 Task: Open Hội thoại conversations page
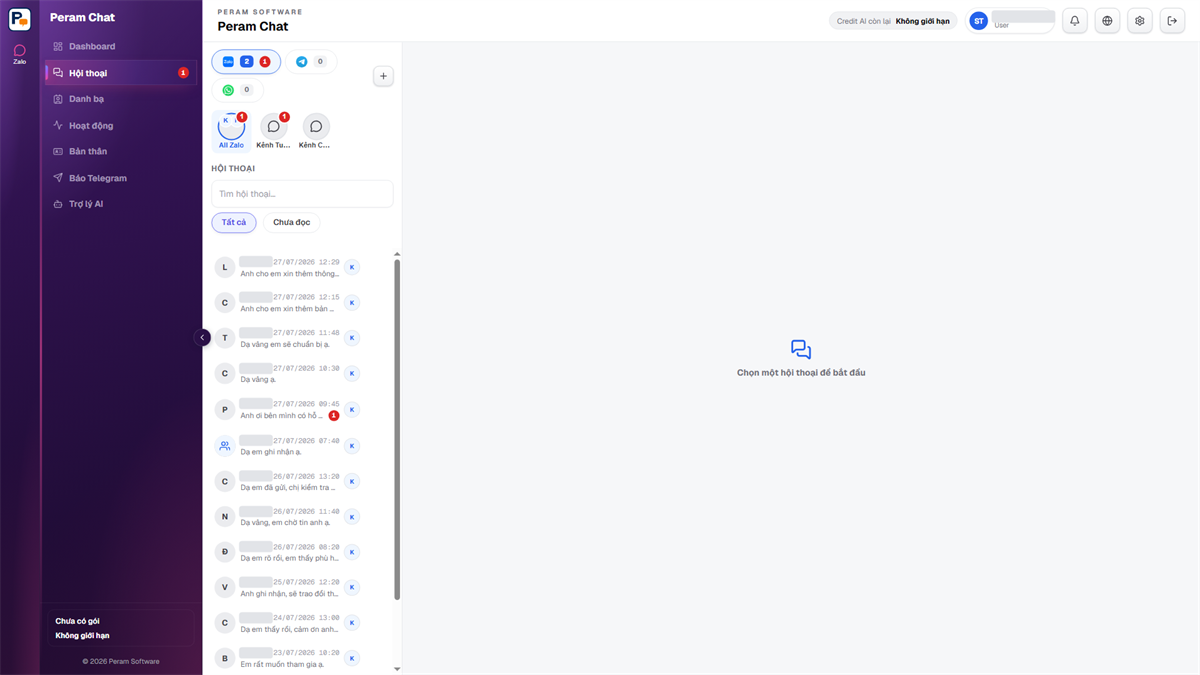click(121, 73)
